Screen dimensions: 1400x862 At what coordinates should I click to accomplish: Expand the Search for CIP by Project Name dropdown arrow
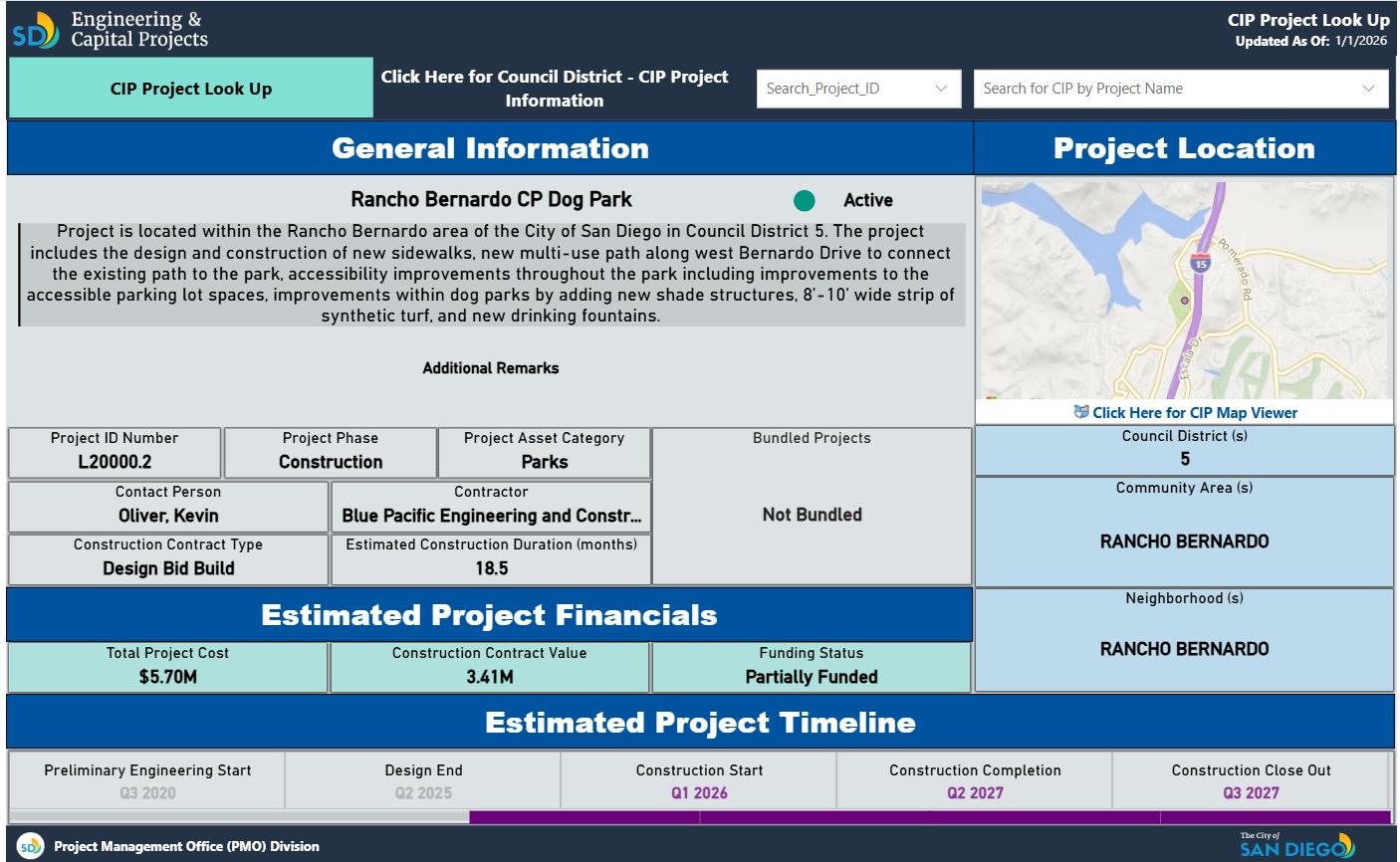click(1368, 89)
